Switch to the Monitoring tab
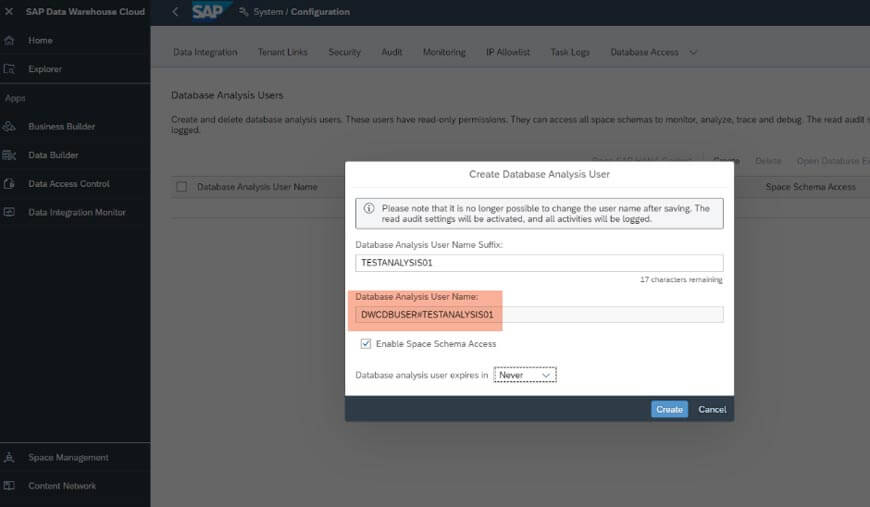Screen dimensions: 870x507 click(x=444, y=52)
